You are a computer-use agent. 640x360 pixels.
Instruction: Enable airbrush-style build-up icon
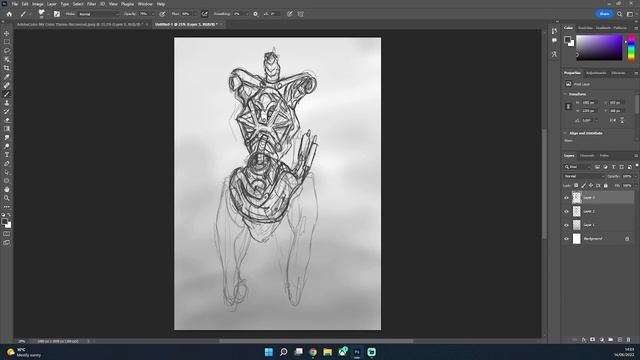pos(204,14)
